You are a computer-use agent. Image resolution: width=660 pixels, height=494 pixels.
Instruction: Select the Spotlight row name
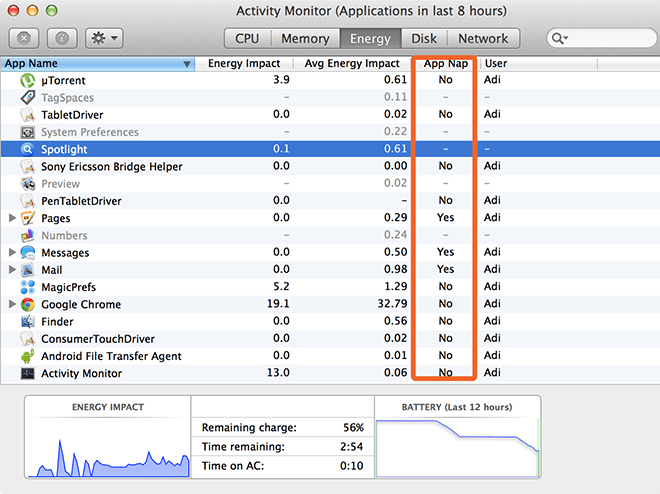tap(64, 149)
